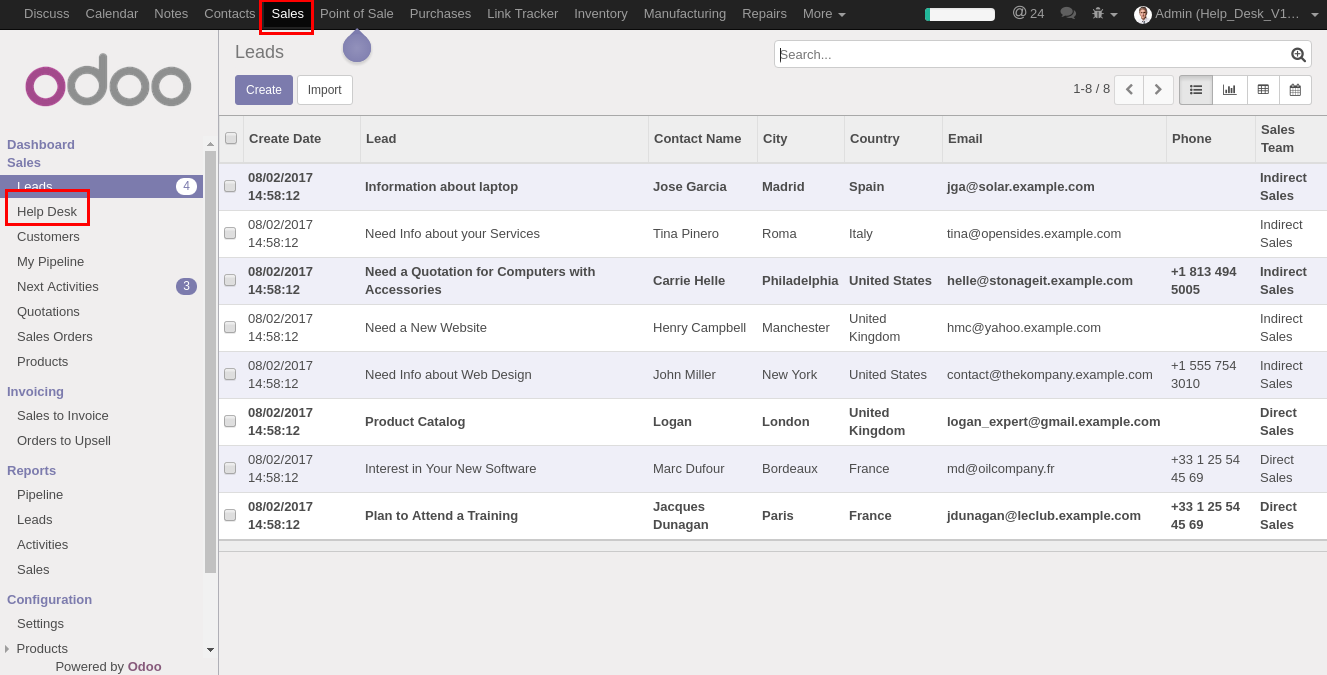Open the @ mentions inbox
The height and width of the screenshot is (675, 1327).
click(1028, 14)
